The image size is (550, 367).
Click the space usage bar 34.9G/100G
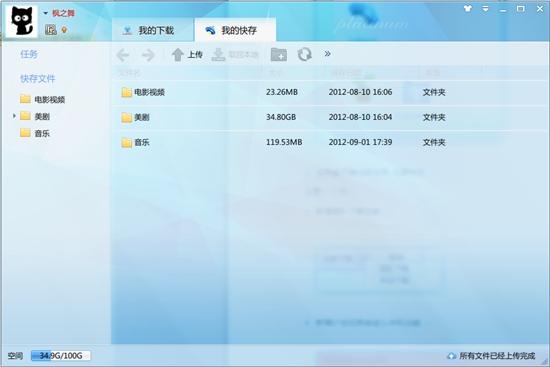[60, 356]
